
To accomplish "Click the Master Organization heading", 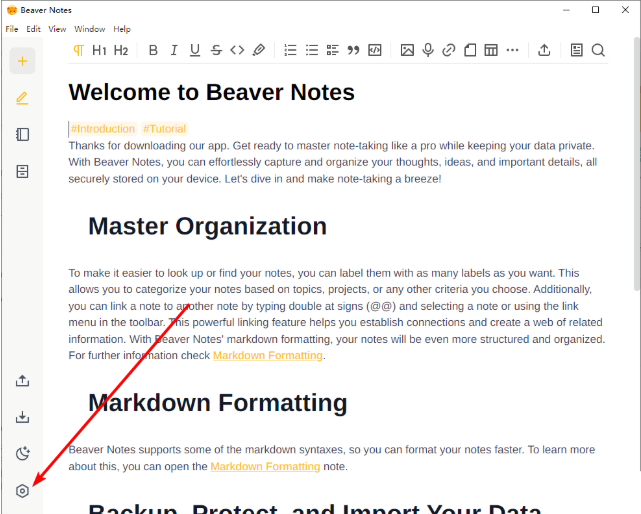I will 208,226.
